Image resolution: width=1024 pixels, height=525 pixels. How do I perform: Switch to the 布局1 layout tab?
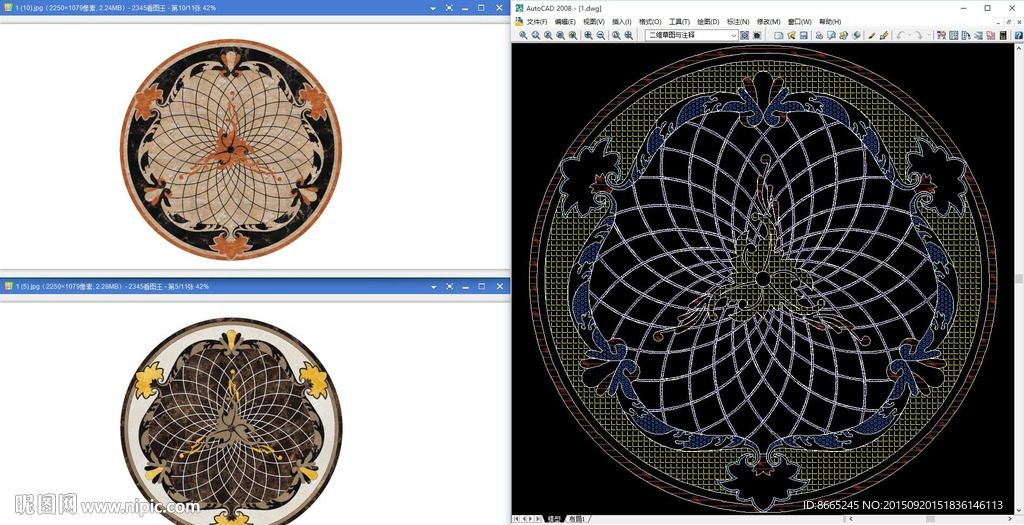tap(577, 519)
